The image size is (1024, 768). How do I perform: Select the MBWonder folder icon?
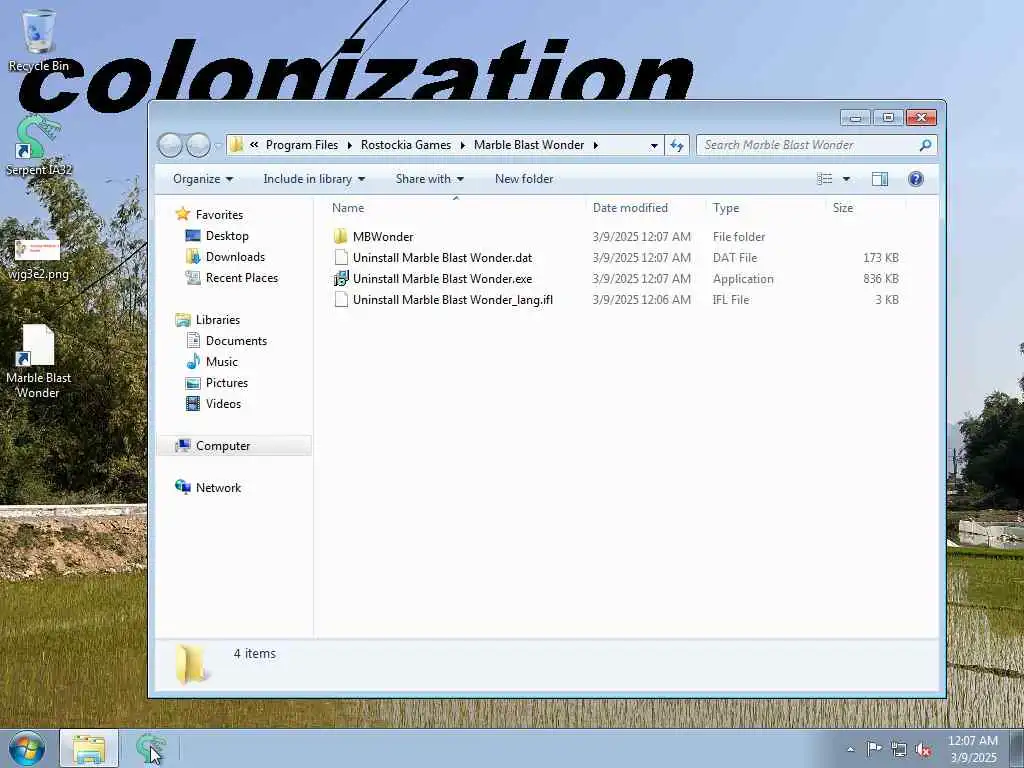pyautogui.click(x=340, y=236)
